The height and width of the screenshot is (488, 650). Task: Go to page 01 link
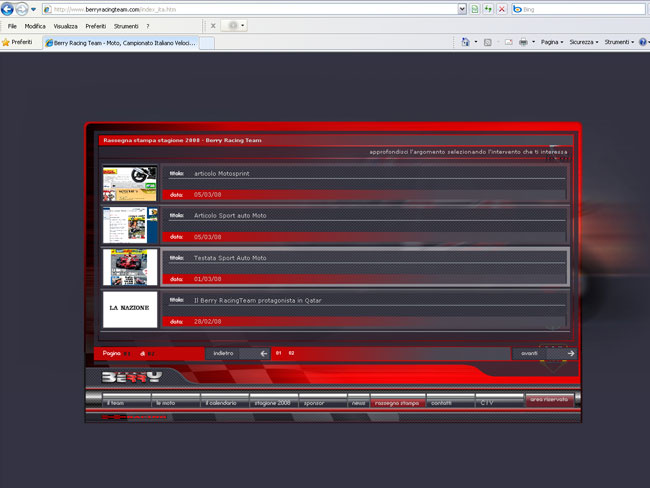pyautogui.click(x=279, y=353)
